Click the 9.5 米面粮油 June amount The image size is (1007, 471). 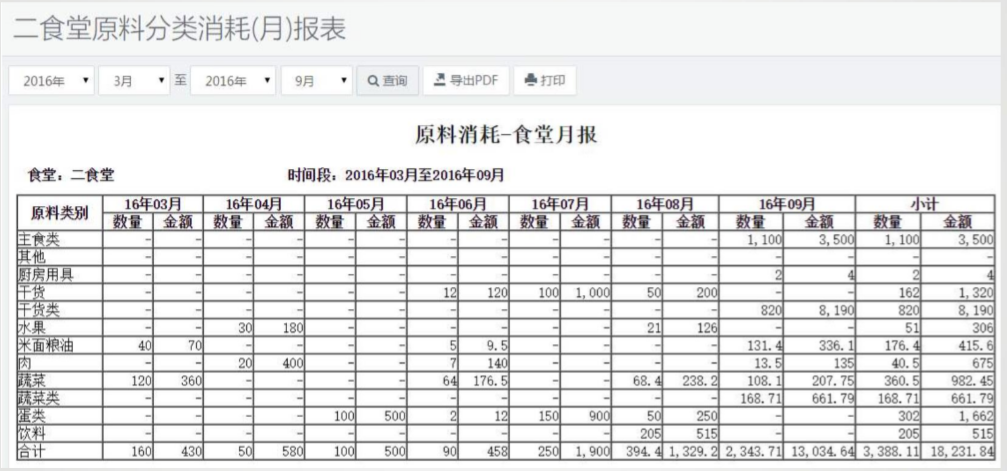[x=498, y=346]
